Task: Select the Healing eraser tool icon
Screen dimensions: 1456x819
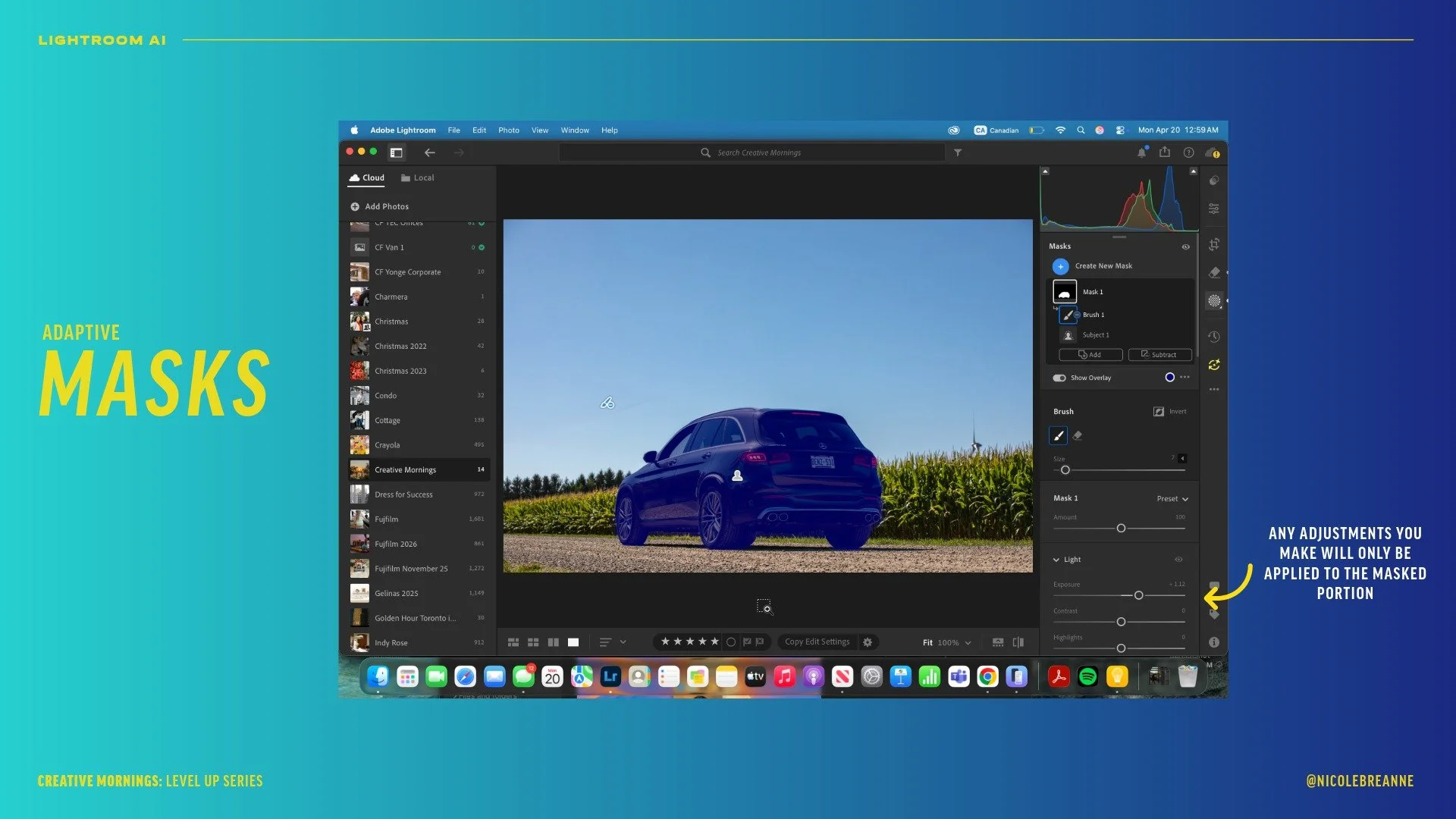Action: (1214, 272)
